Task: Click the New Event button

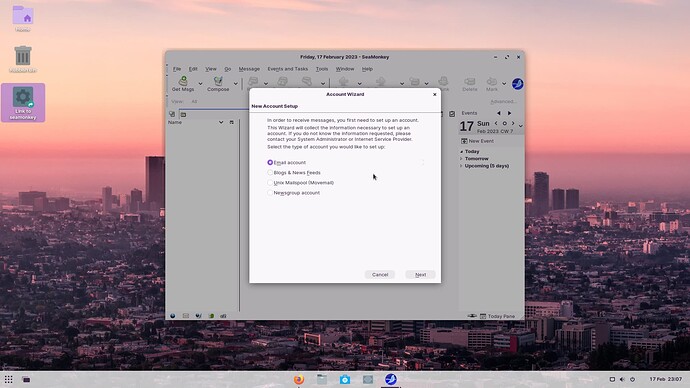Action: [477, 141]
